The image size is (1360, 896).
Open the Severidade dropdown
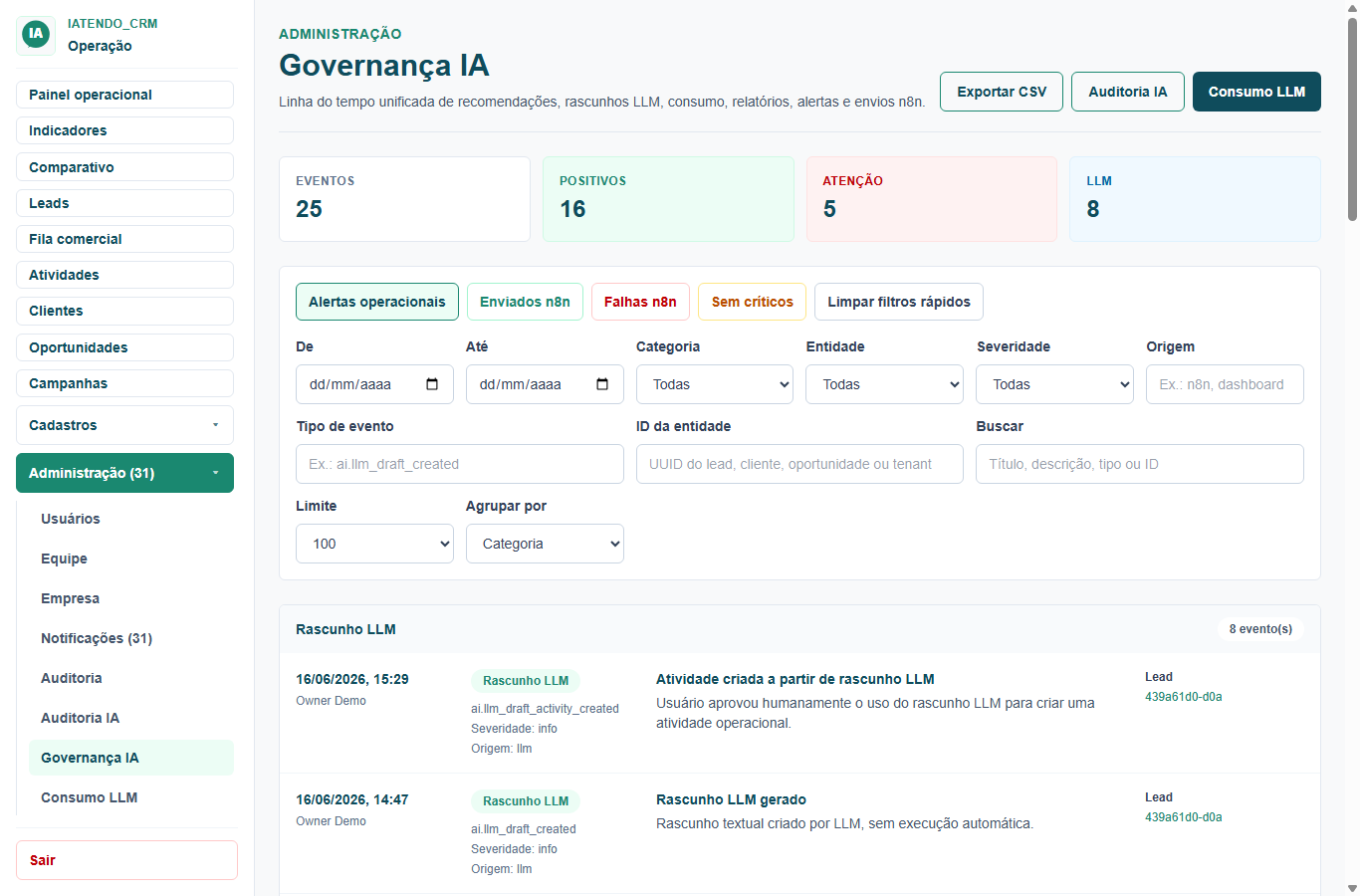pos(1055,384)
